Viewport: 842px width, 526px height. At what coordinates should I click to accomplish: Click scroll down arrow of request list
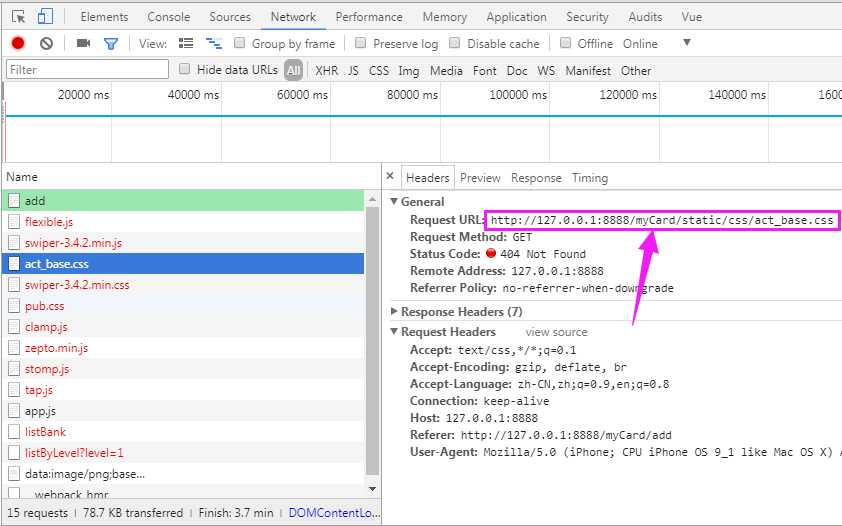click(x=372, y=489)
